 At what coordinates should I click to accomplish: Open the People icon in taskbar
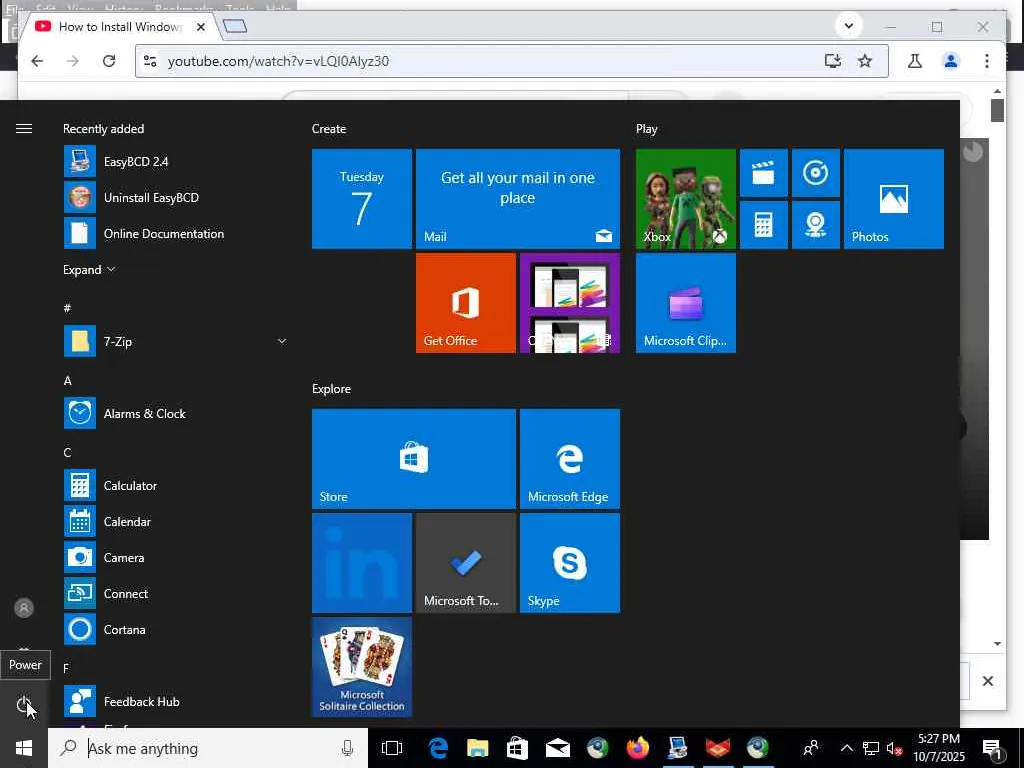pos(811,748)
